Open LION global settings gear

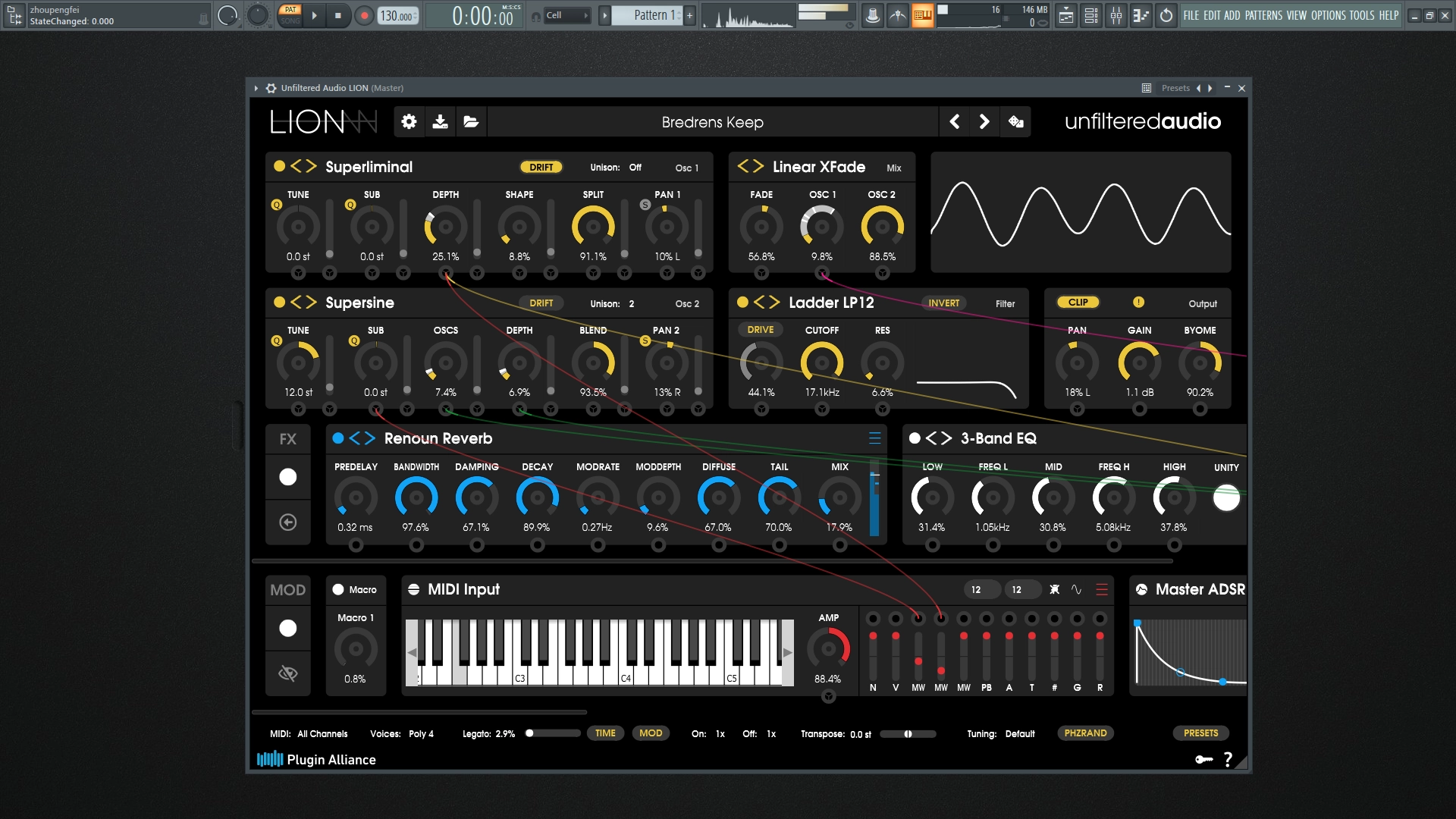click(409, 122)
